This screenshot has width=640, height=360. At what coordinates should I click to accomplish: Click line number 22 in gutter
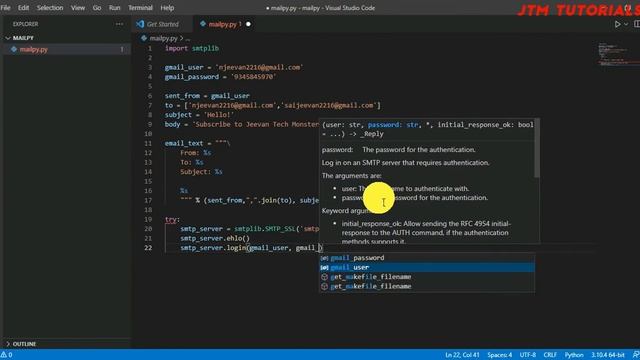click(148, 248)
